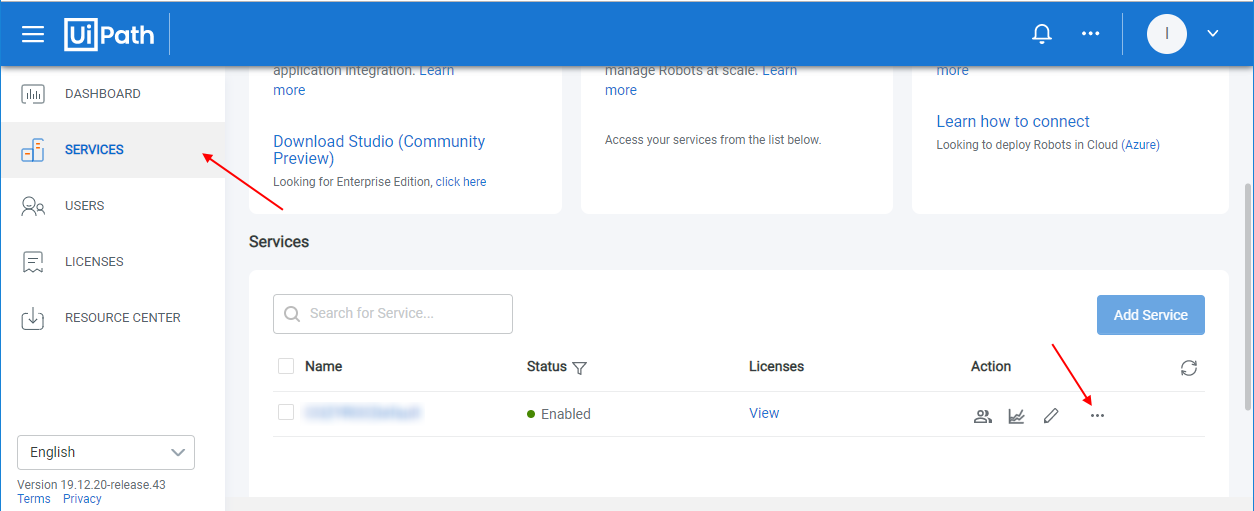Viewport: 1254px width, 511px height.
Task: Click Download Studio (Community Preview) link
Action: pyautogui.click(x=379, y=150)
